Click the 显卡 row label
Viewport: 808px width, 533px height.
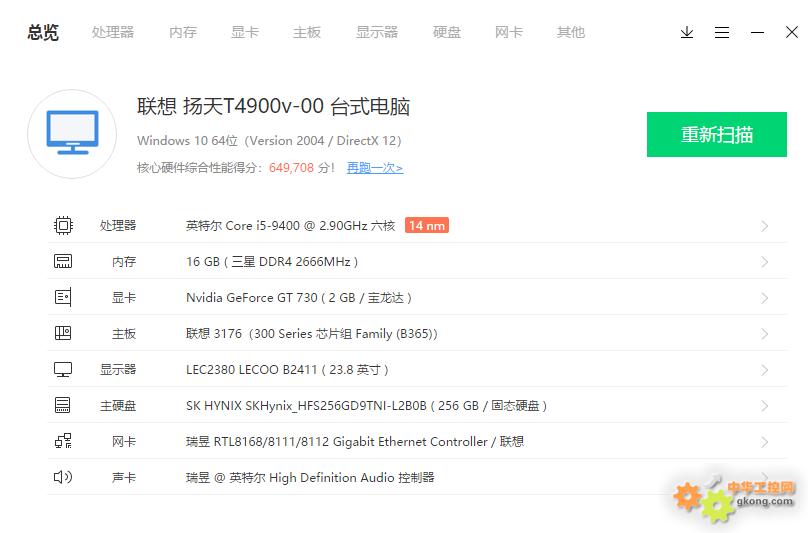pyautogui.click(x=124, y=298)
